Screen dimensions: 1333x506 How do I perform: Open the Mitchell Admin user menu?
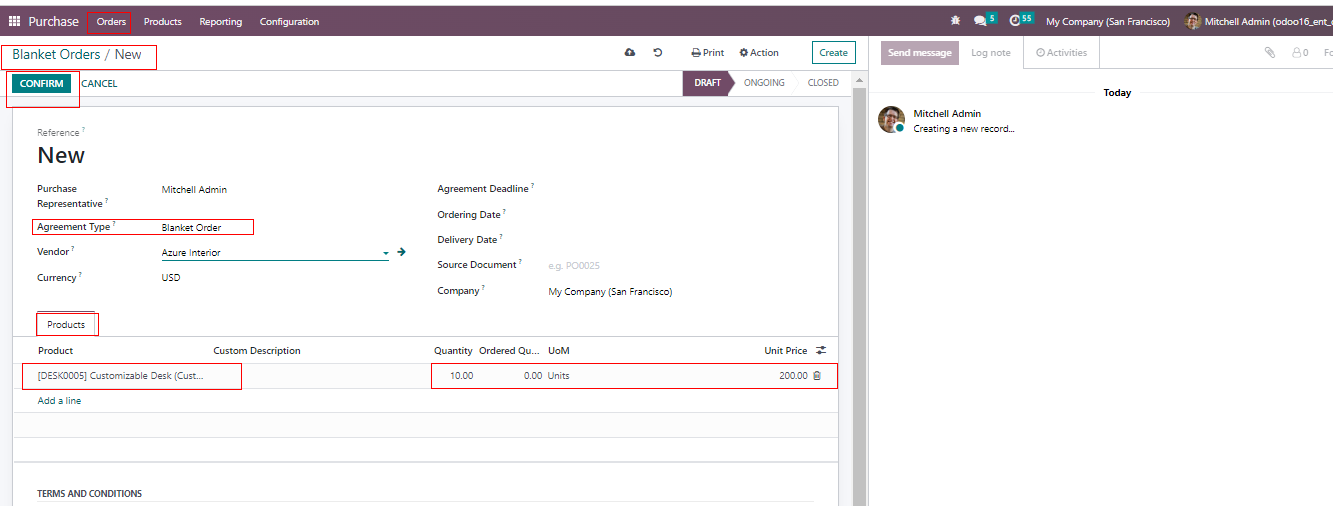1256,21
